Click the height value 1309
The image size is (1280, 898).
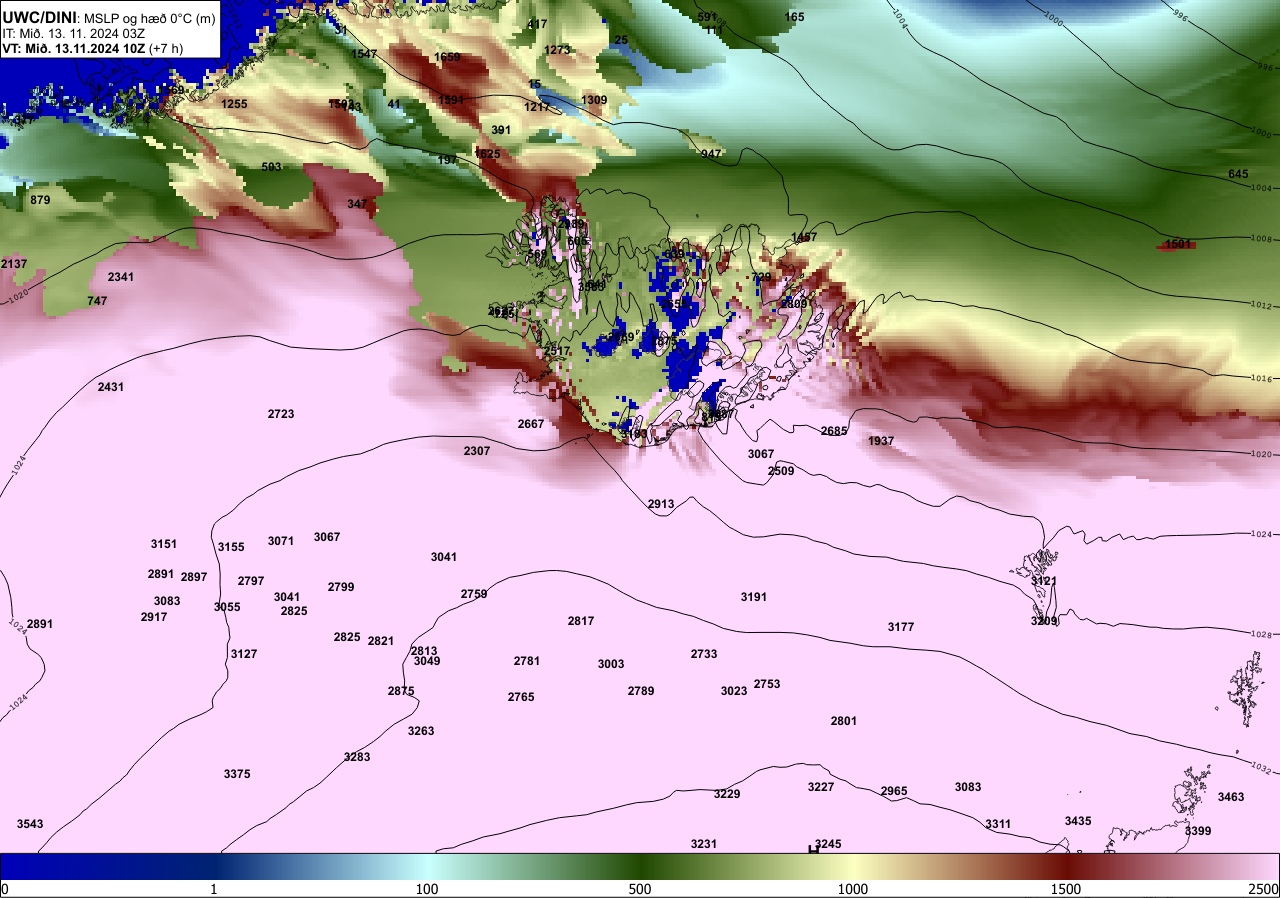[594, 100]
